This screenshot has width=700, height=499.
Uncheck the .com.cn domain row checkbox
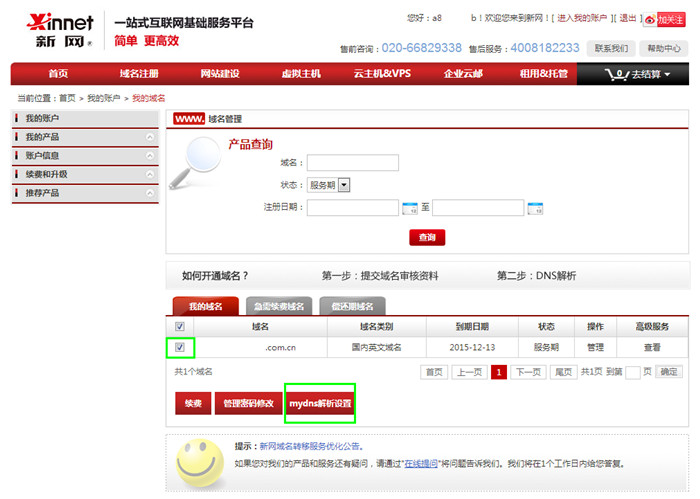180,347
